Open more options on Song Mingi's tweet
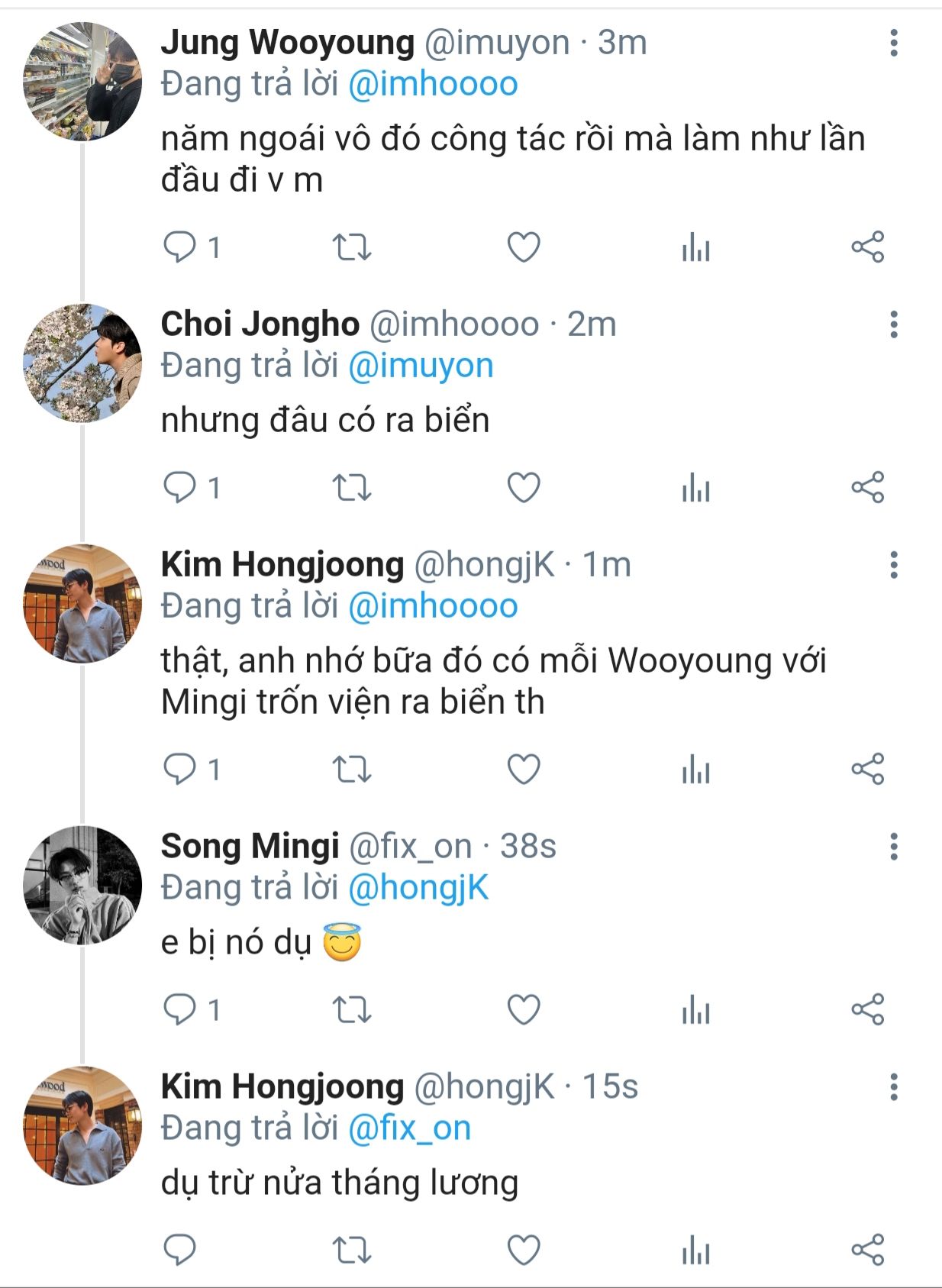 pyautogui.click(x=894, y=847)
